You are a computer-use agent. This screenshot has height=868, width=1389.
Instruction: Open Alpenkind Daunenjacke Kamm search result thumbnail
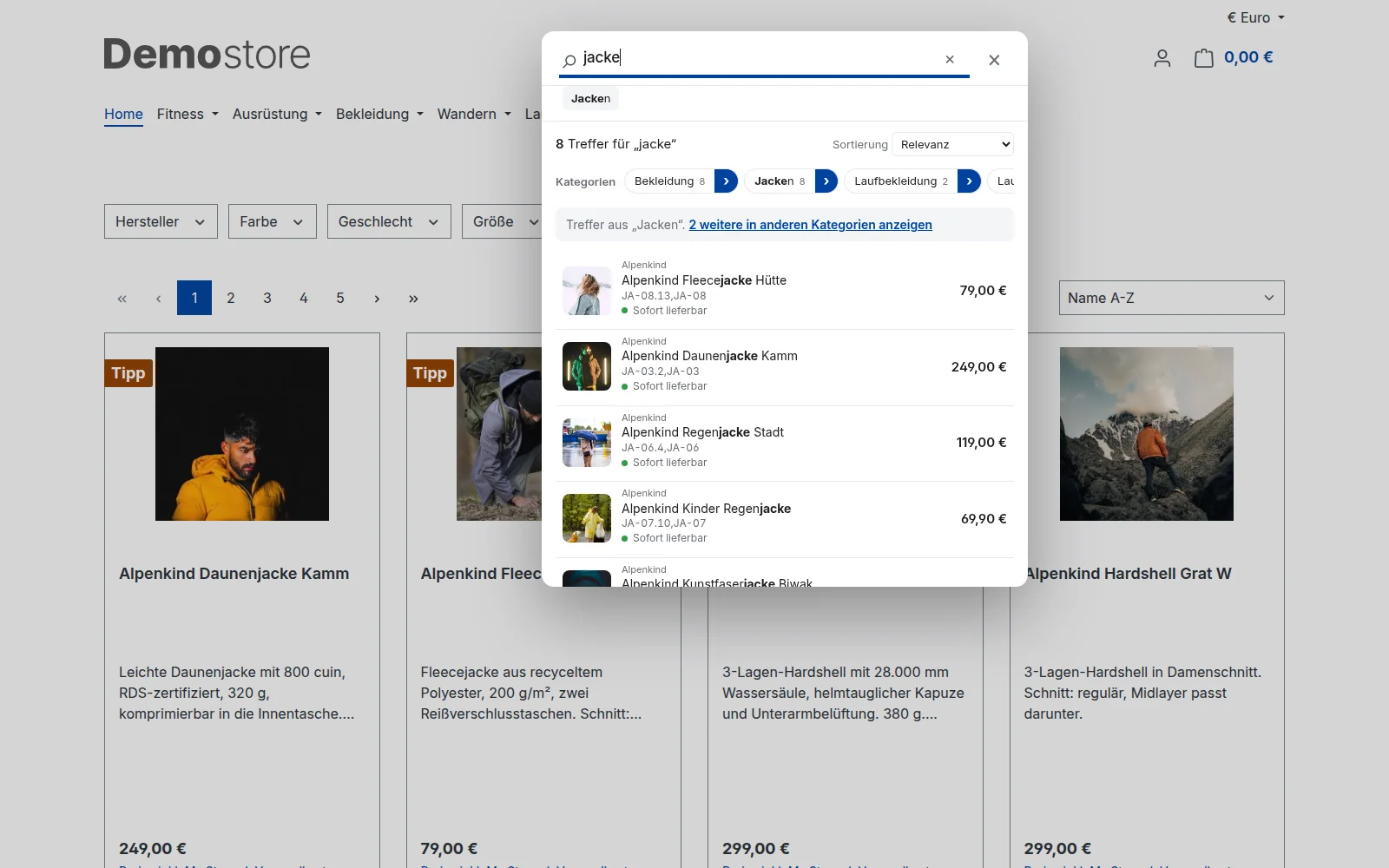587,366
